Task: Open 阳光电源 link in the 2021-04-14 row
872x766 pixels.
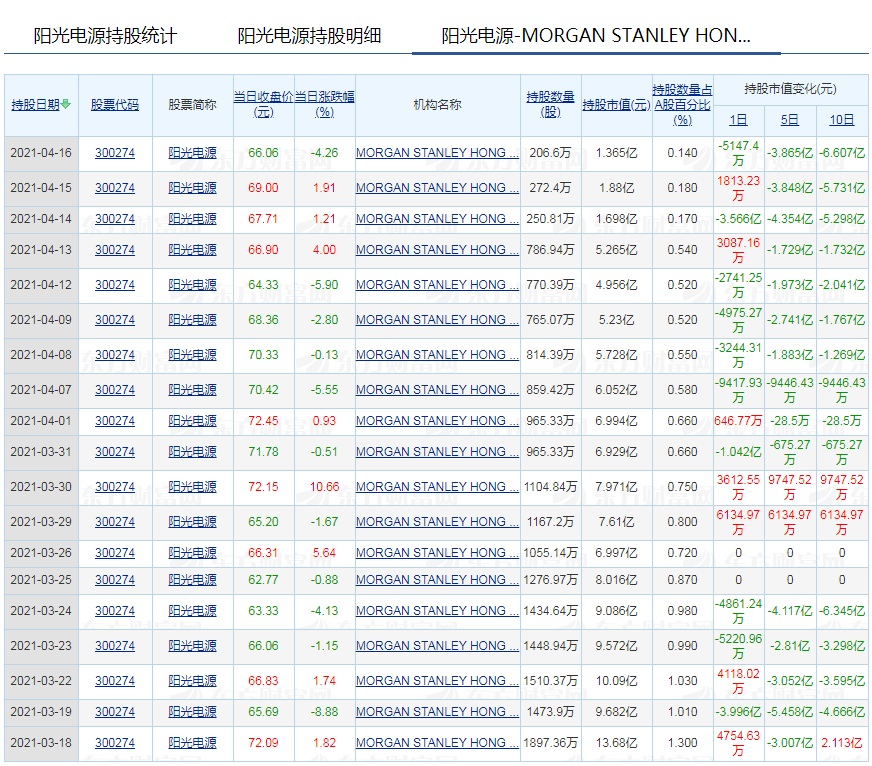Action: [x=192, y=219]
